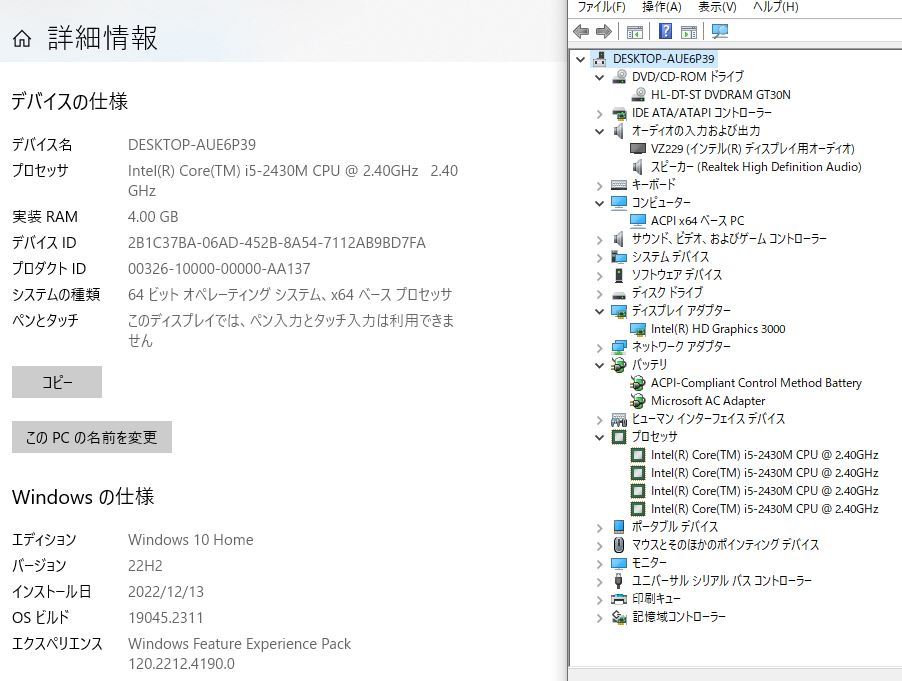This screenshot has height=681, width=902.
Task: Collapse the オーディオの入力および出力 node
Action: pos(599,131)
